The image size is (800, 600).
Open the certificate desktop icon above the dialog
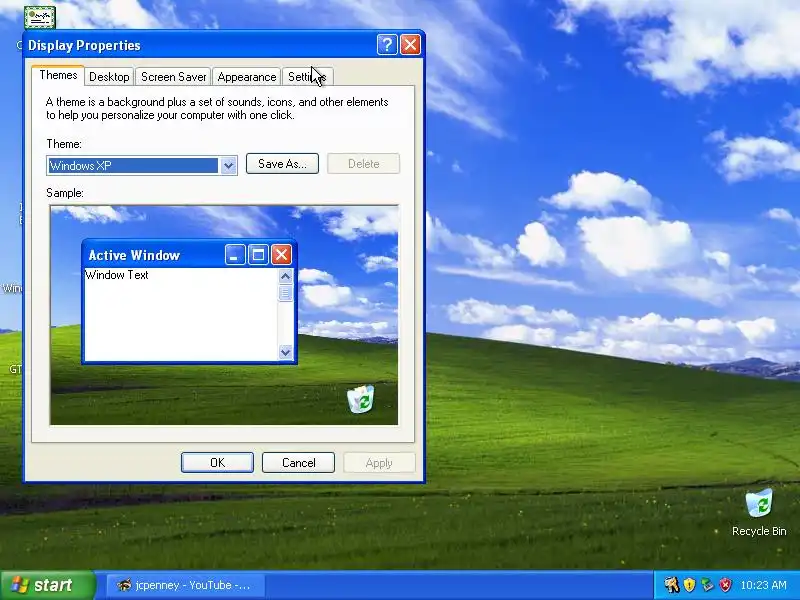click(x=40, y=17)
